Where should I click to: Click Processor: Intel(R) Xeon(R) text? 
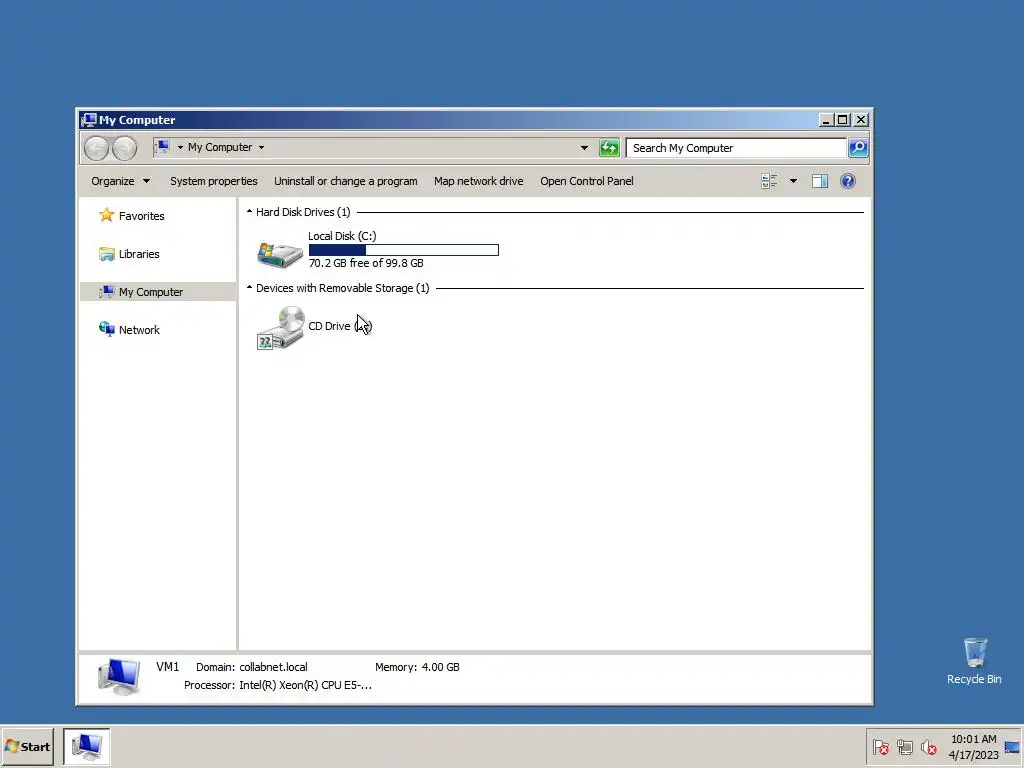pyautogui.click(x=278, y=685)
